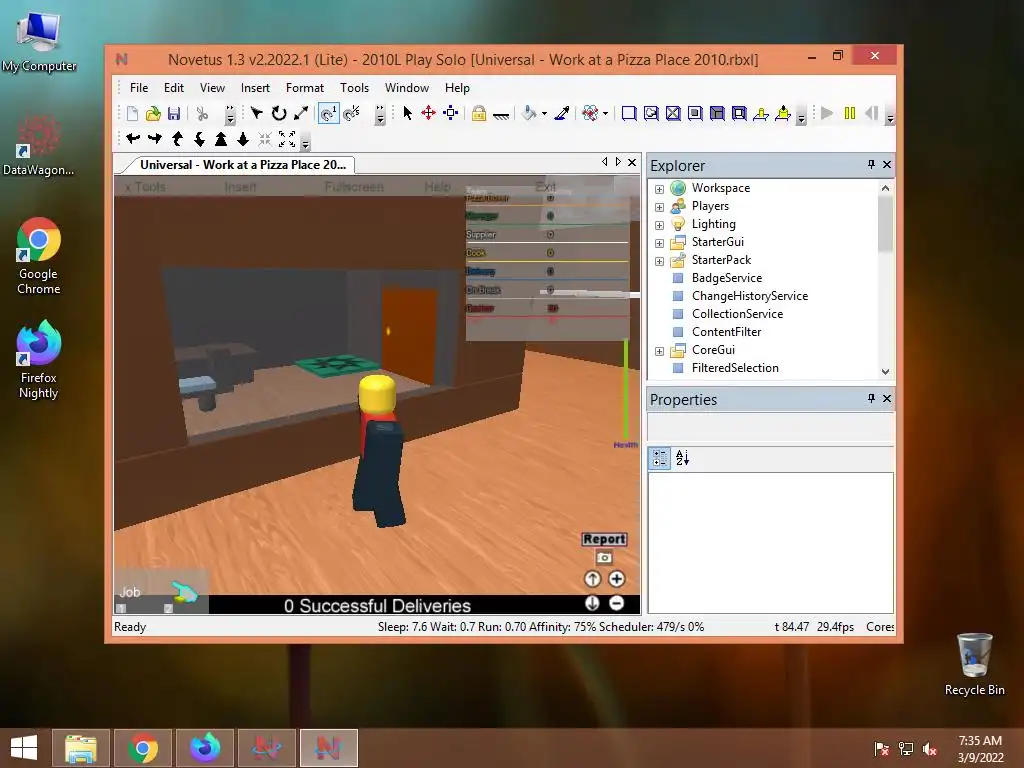Click the camera zoom in plus button
Screen dimensions: 1024x768
tap(616, 579)
